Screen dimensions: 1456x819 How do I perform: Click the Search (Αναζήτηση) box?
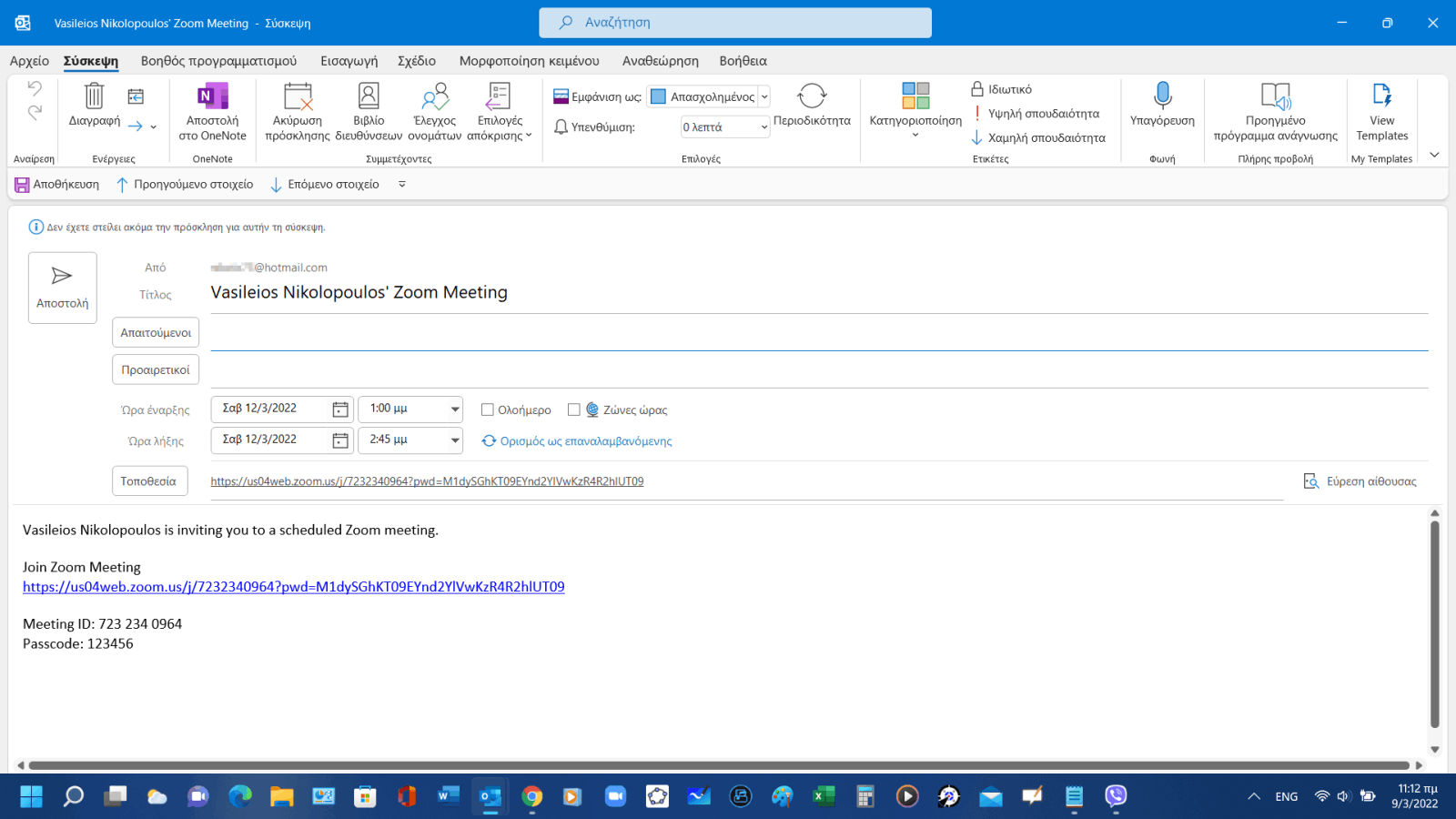(x=735, y=23)
